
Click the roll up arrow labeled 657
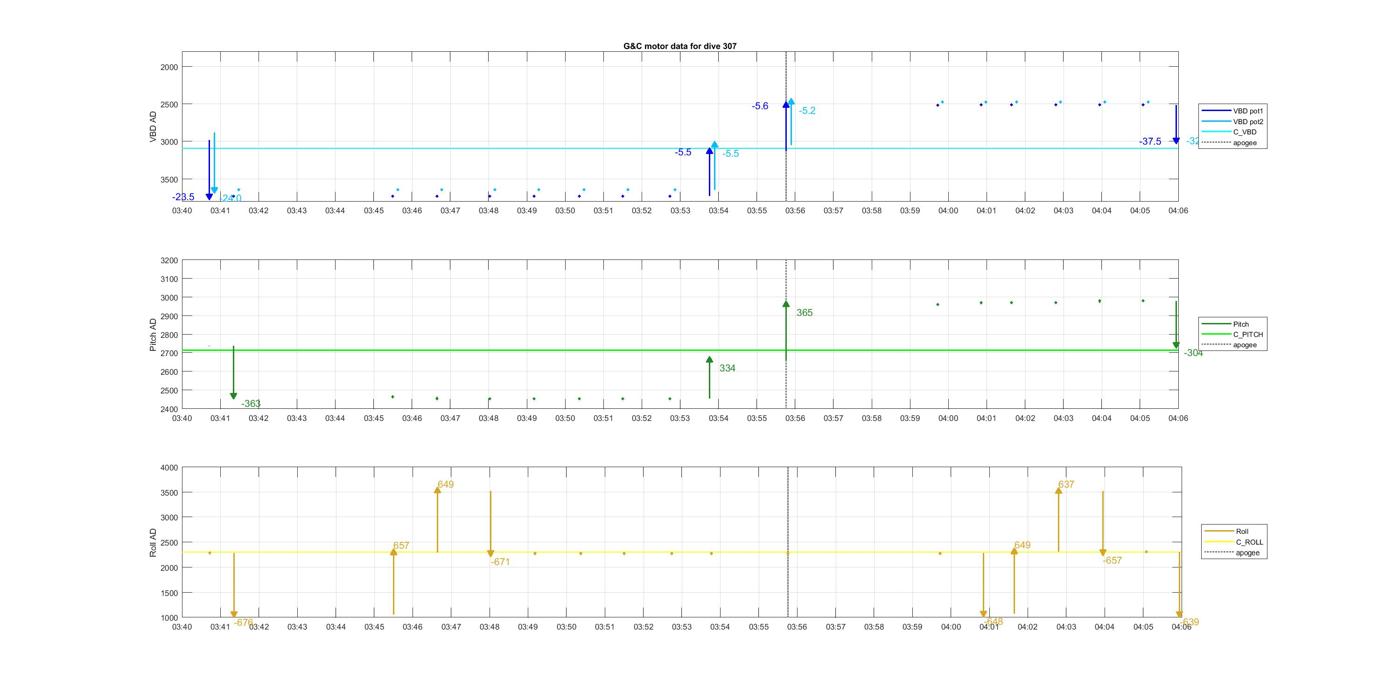[x=393, y=581]
